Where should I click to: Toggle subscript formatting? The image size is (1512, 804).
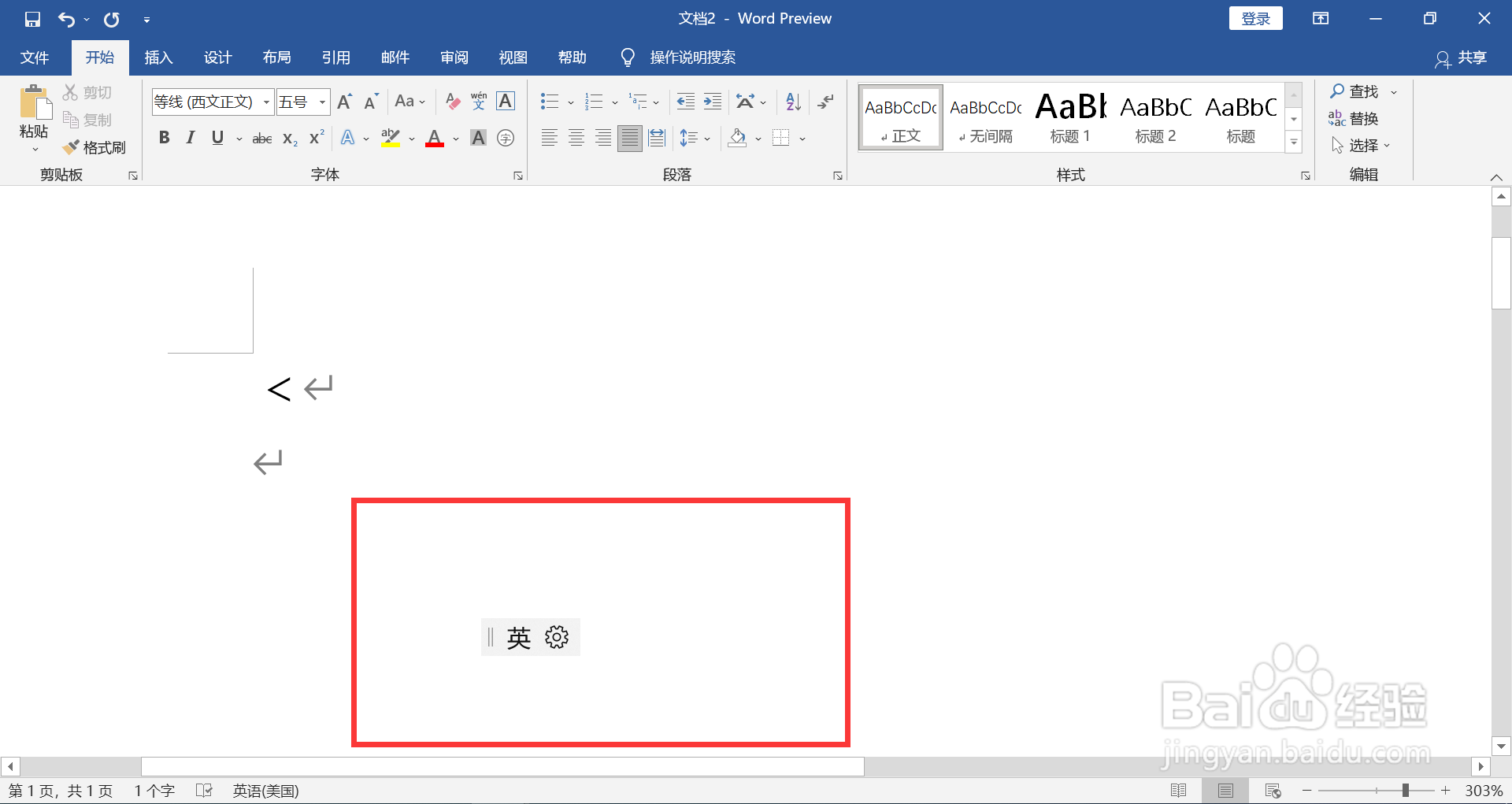click(x=290, y=139)
